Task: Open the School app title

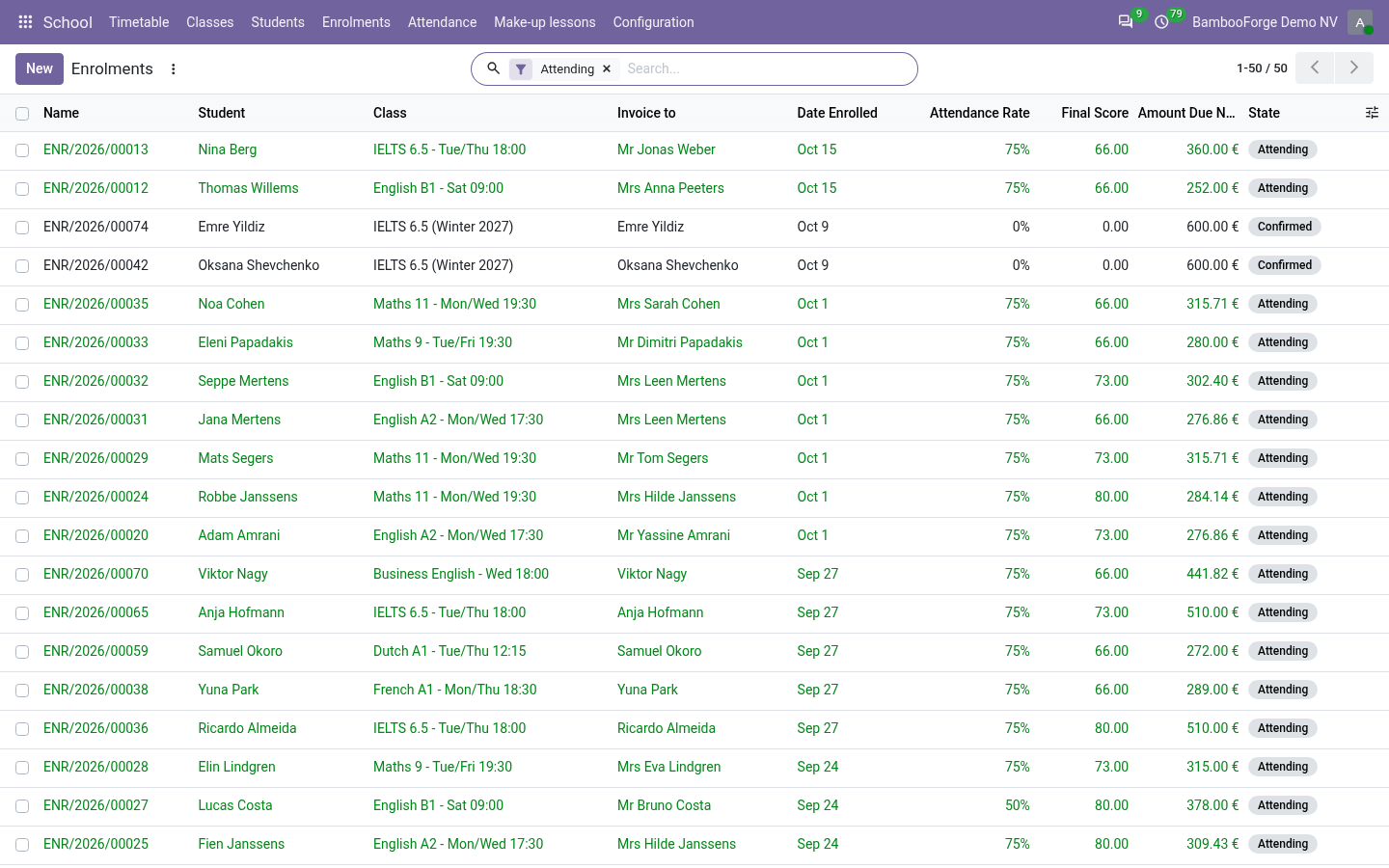Action: tap(68, 22)
